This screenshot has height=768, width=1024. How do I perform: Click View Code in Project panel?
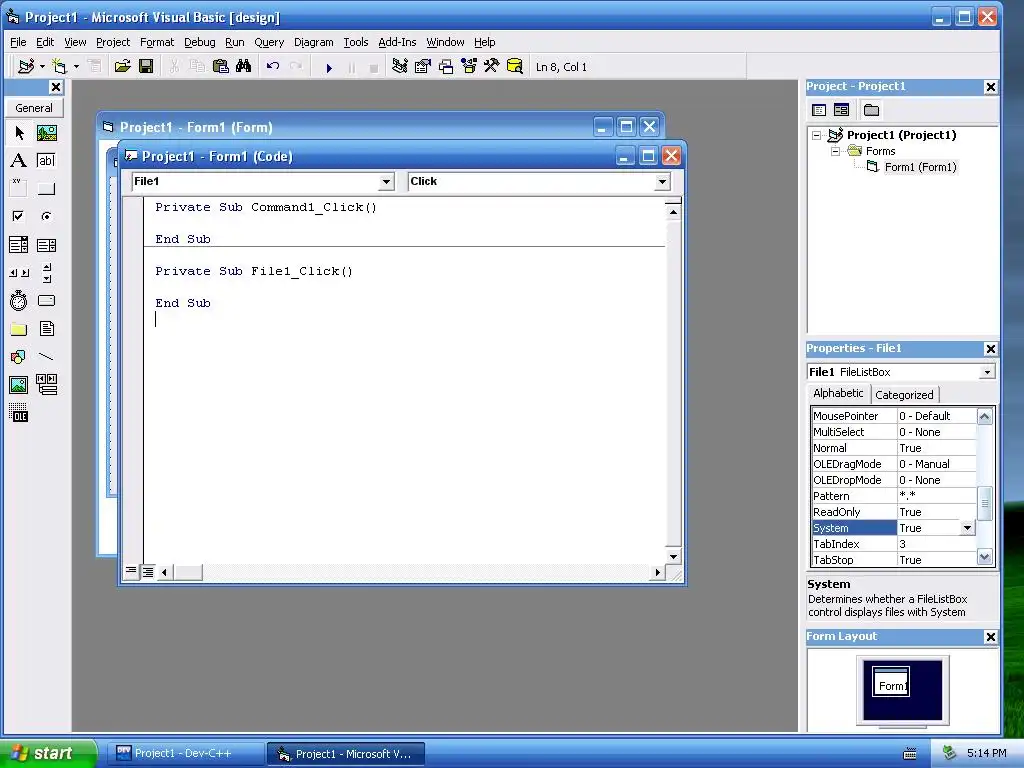[819, 110]
